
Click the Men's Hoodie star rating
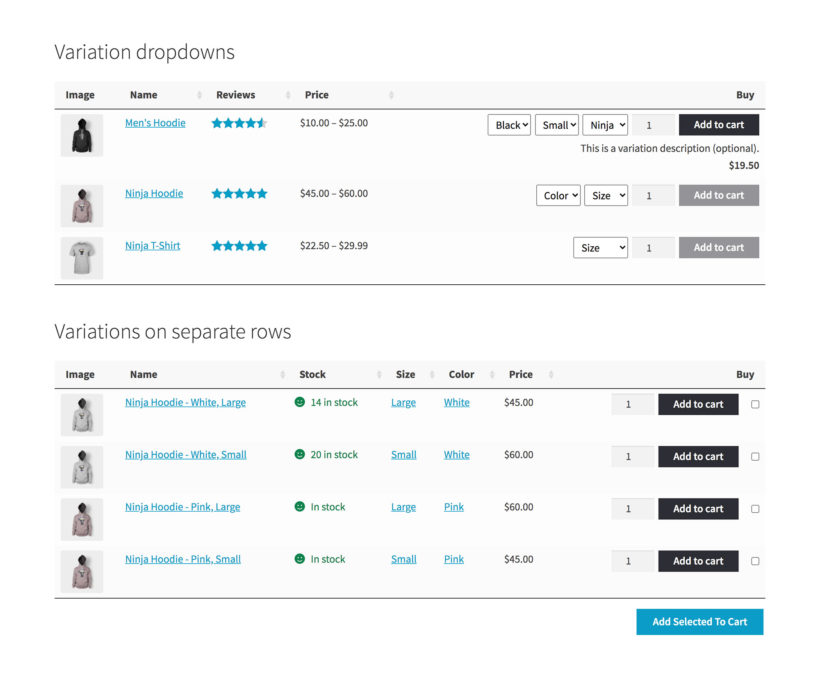[239, 123]
